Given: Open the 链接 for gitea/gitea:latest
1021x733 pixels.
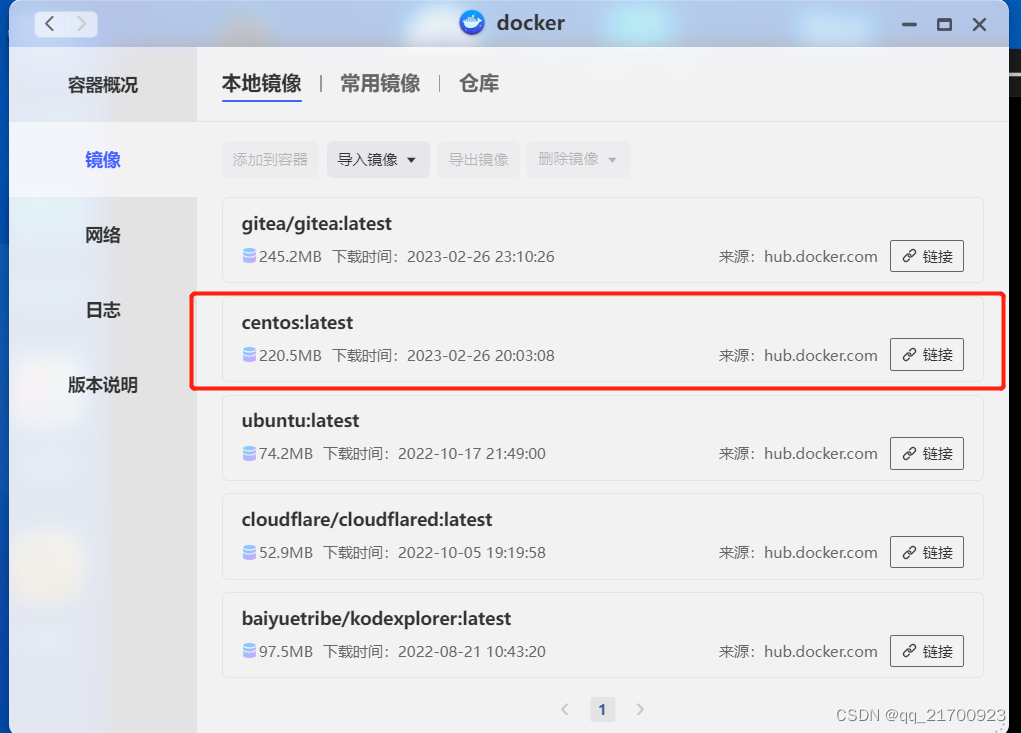Looking at the screenshot, I should 927,256.
